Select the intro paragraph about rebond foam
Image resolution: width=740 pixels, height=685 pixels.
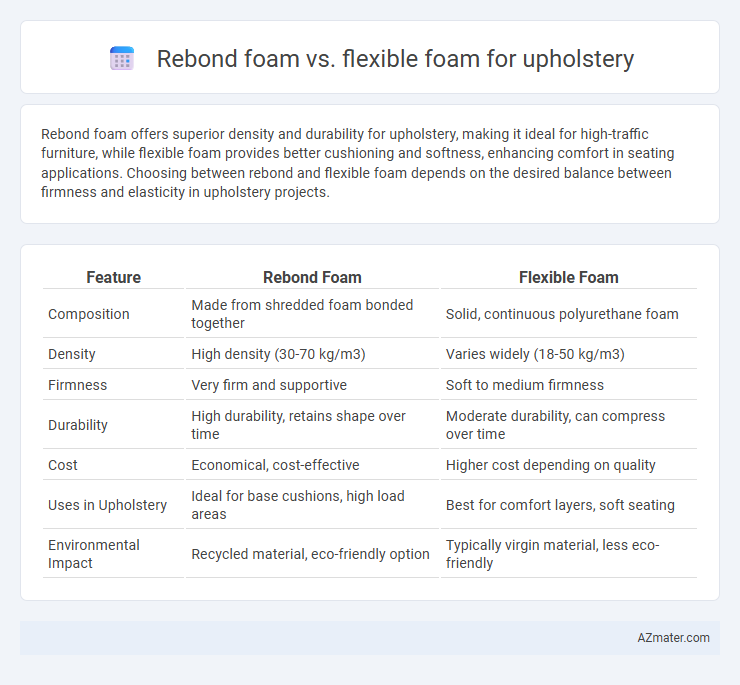[x=358, y=163]
